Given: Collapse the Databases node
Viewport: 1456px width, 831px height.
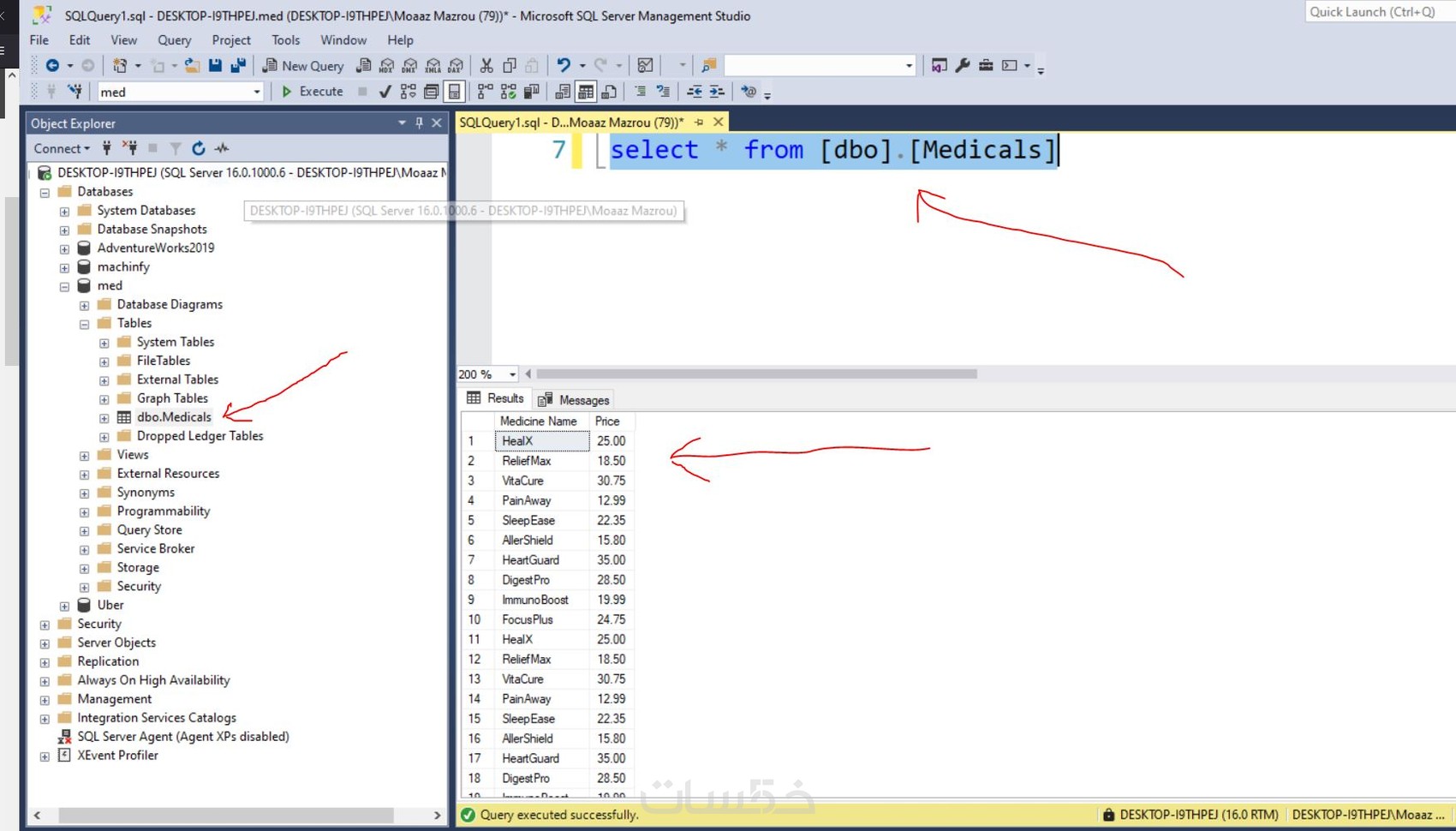Looking at the screenshot, I should [x=45, y=192].
